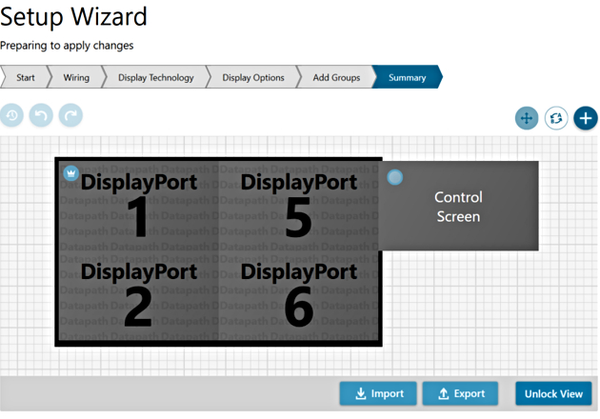This screenshot has width=600, height=419.
Task: Go to the Start wizard step
Action: (25, 77)
